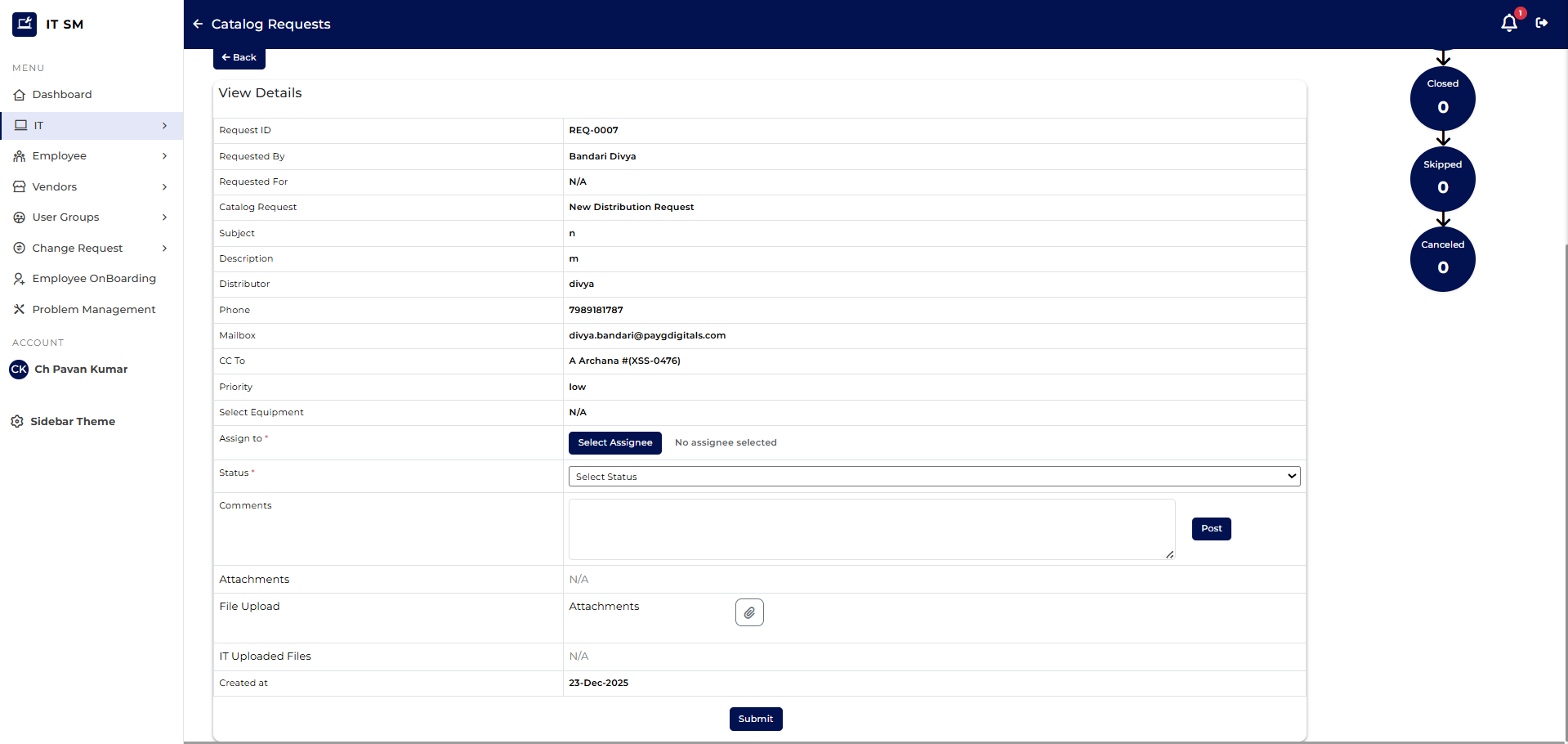Open Sidebar Theme gear settings

click(17, 422)
